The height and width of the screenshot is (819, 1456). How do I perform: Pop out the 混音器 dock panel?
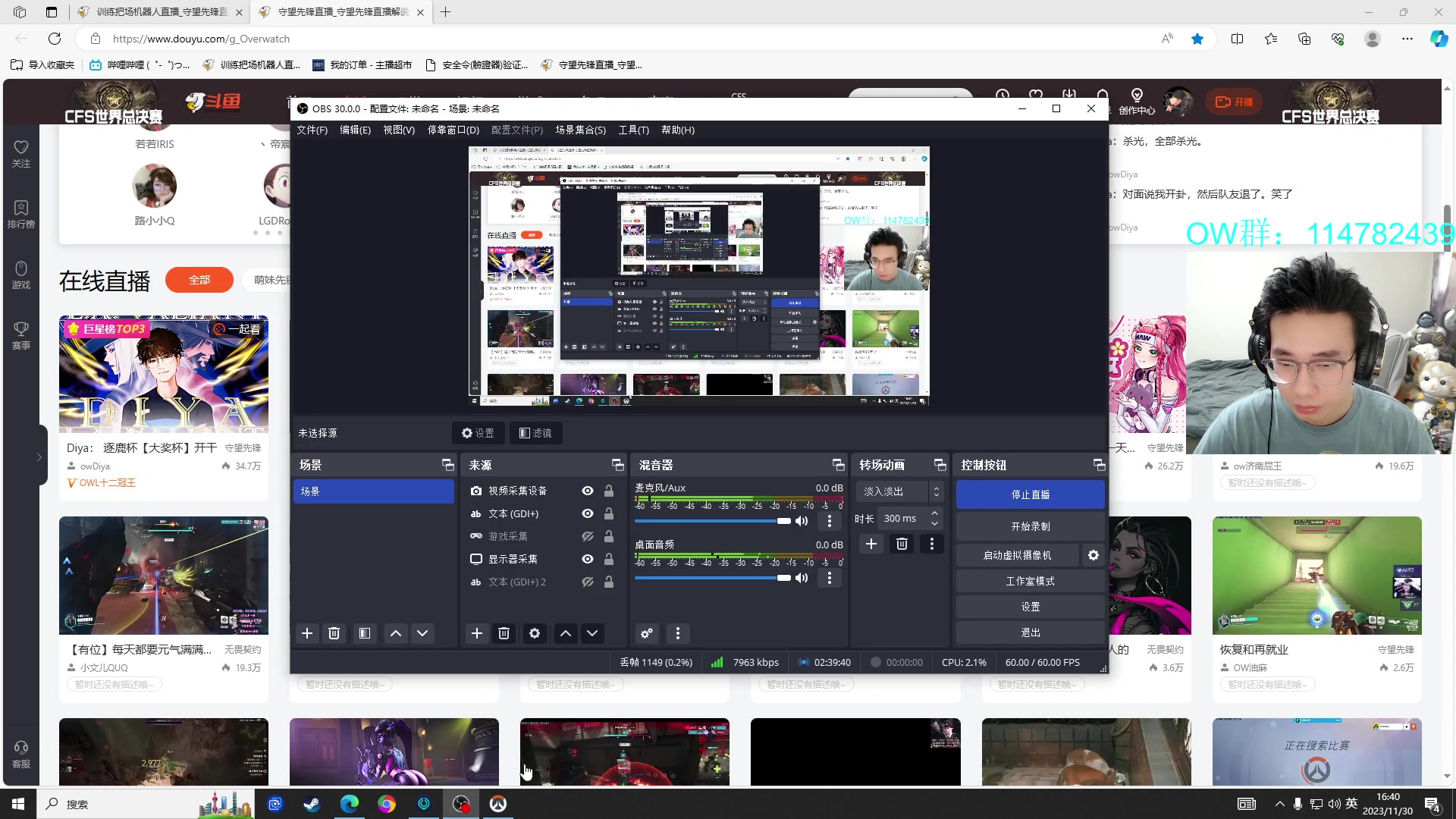pyautogui.click(x=838, y=465)
